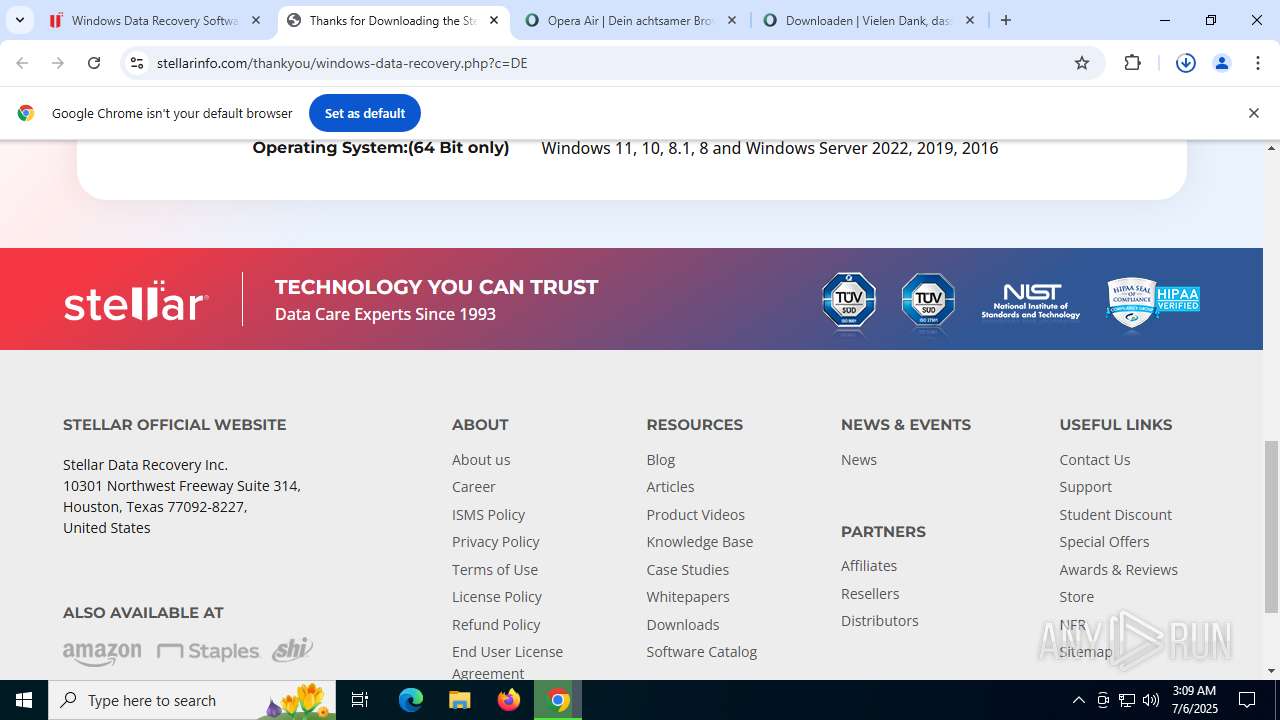Open the Distributors link

click(880, 621)
